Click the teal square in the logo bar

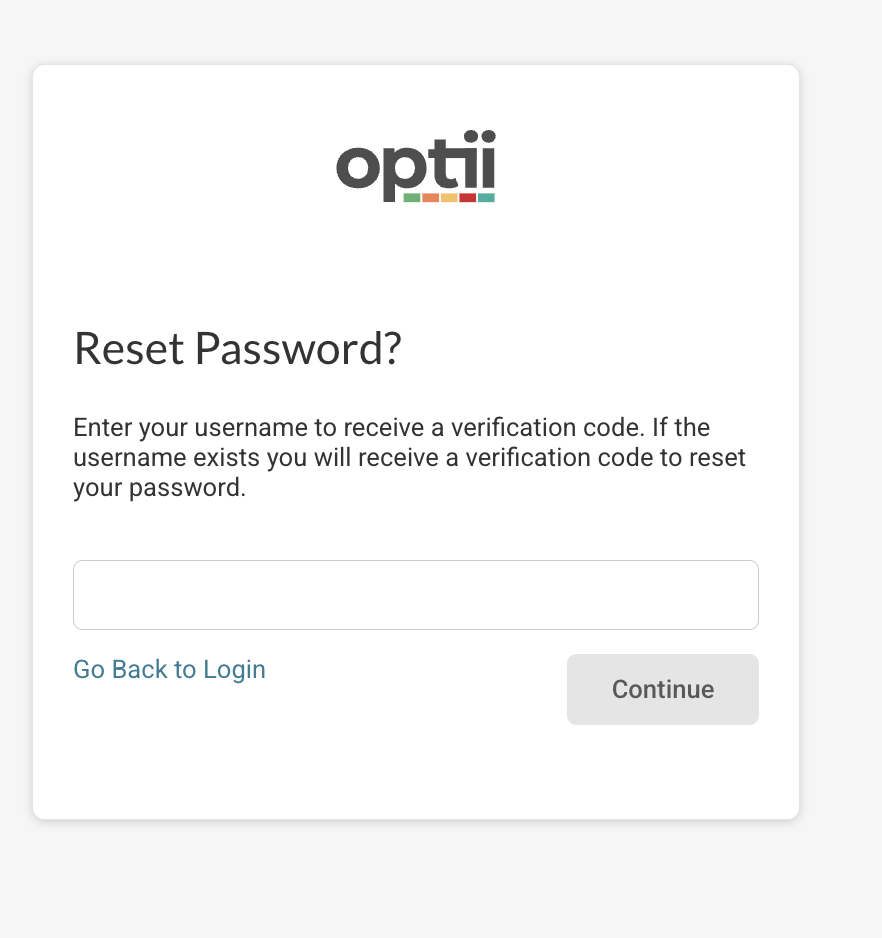point(486,198)
